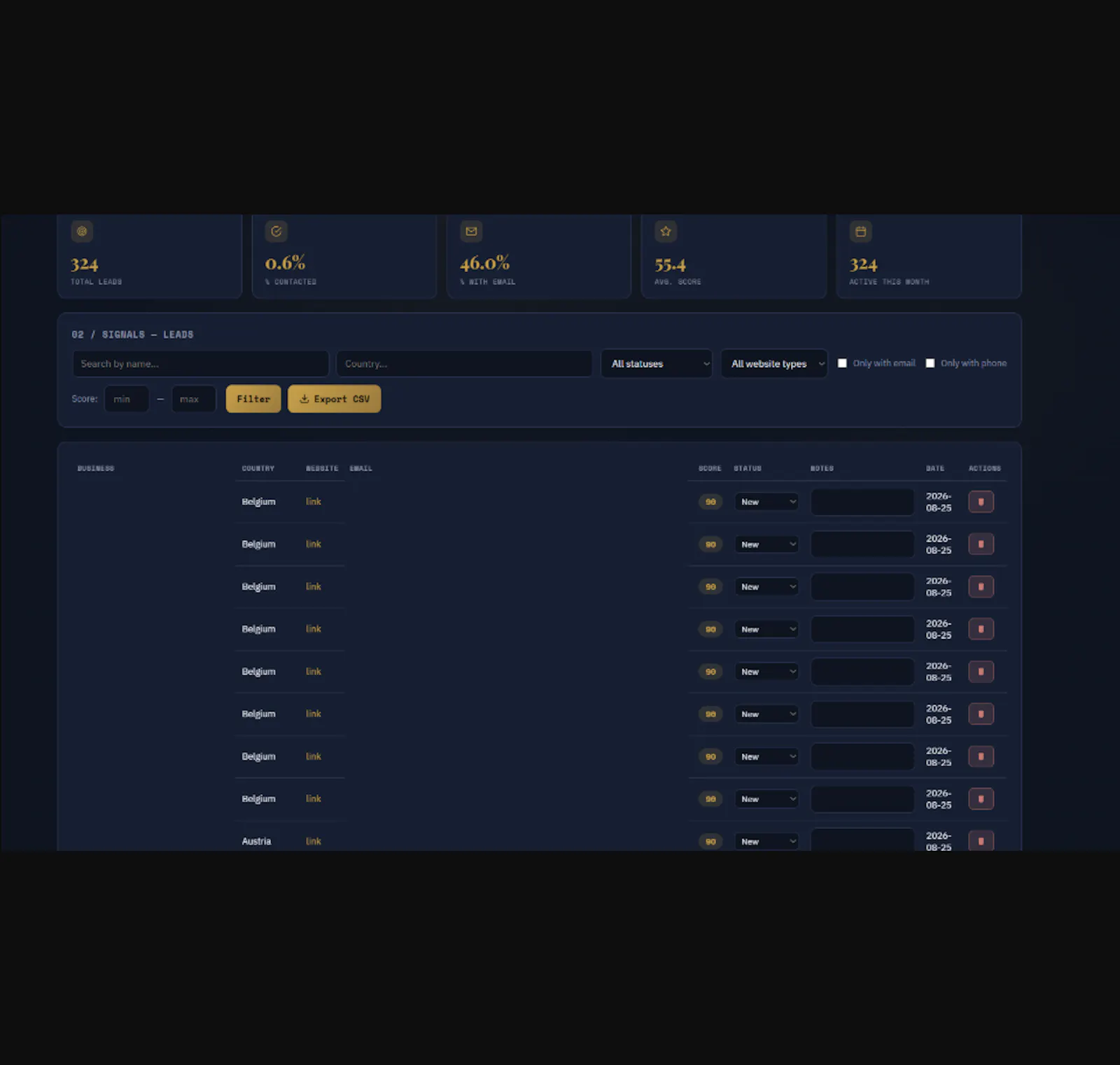Open the All statuses dropdown
The image size is (1120, 1065).
657,364
